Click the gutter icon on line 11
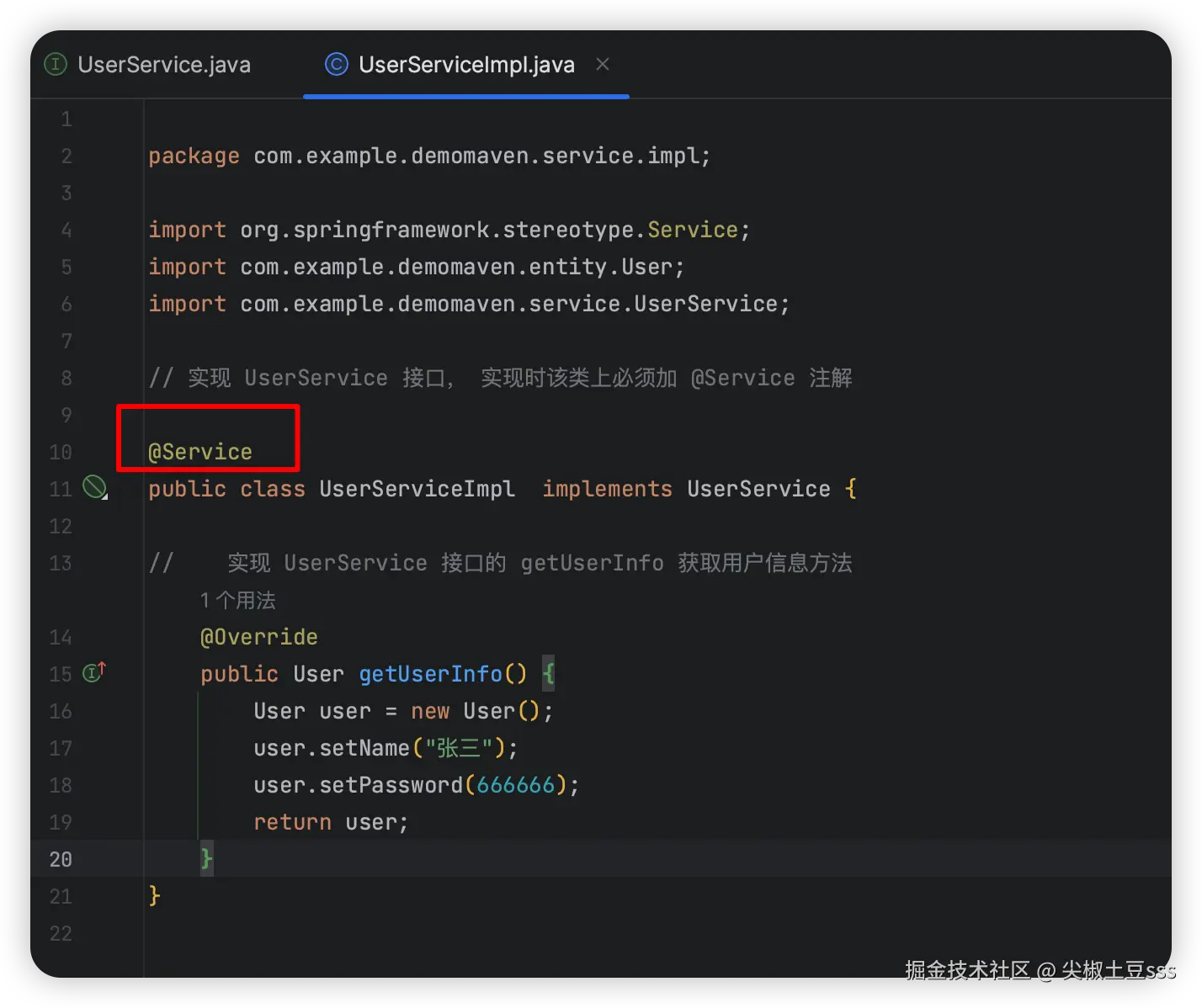 click(95, 487)
